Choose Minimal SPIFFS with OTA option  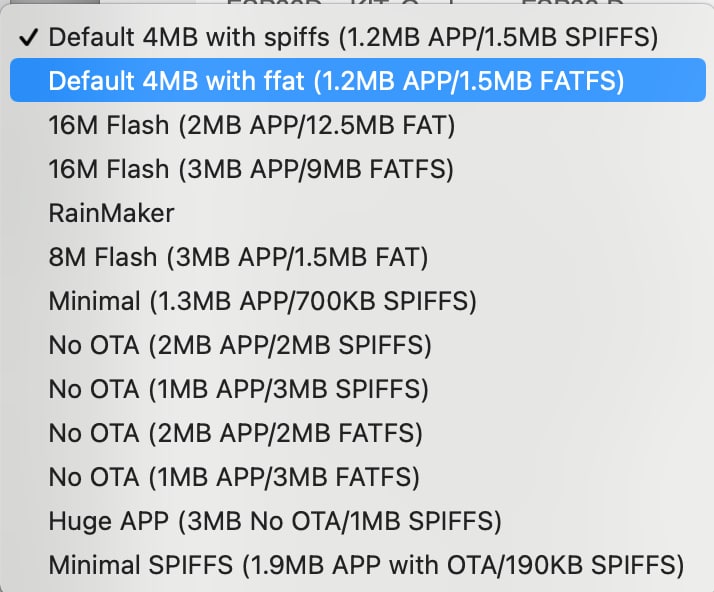(366, 565)
